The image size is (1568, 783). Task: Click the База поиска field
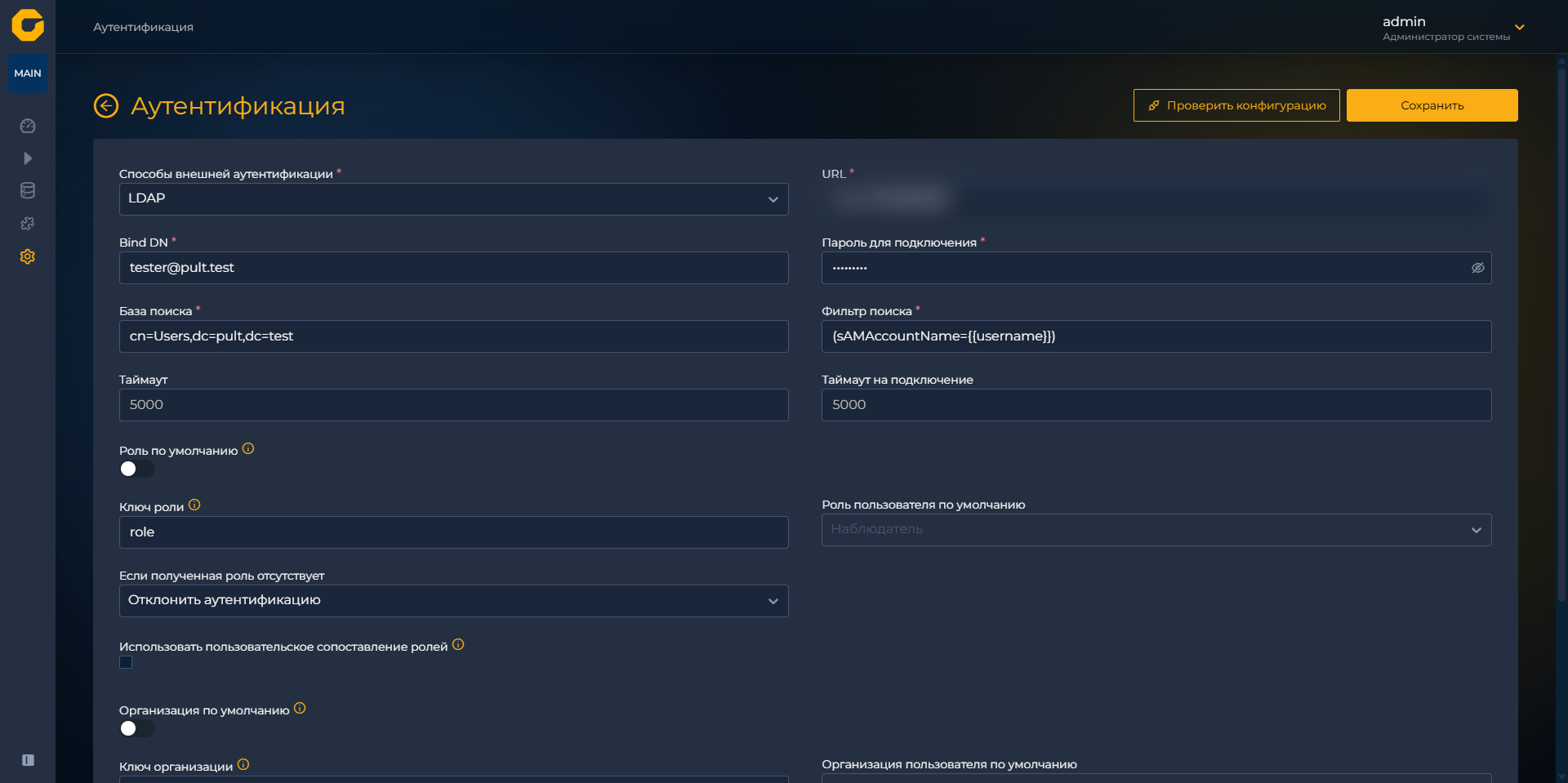[453, 336]
